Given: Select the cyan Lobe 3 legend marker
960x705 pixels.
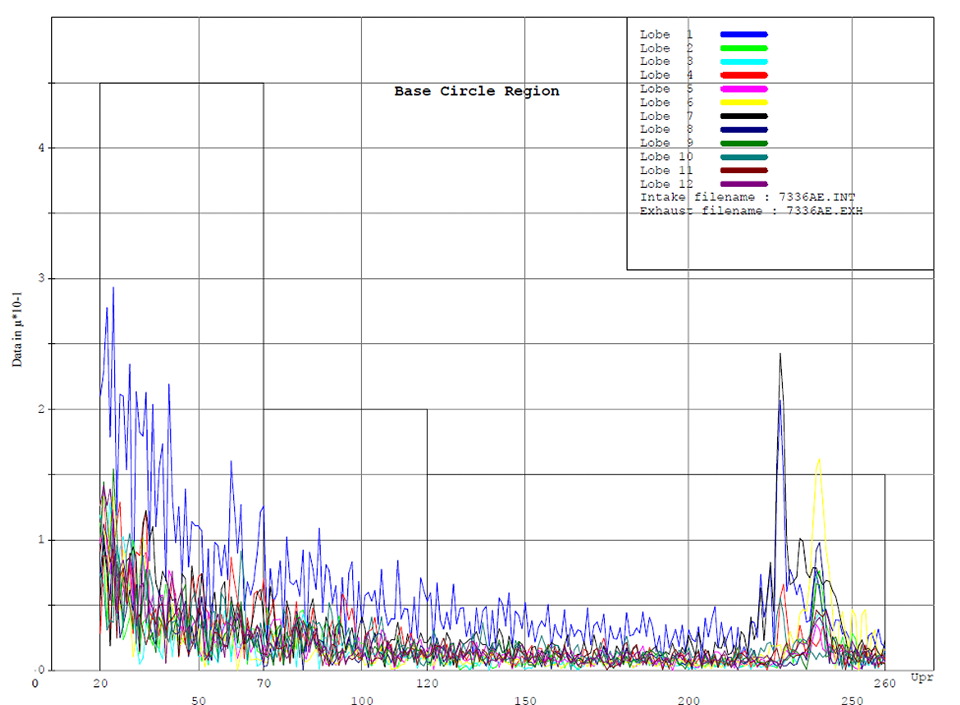Looking at the screenshot, I should point(742,61).
